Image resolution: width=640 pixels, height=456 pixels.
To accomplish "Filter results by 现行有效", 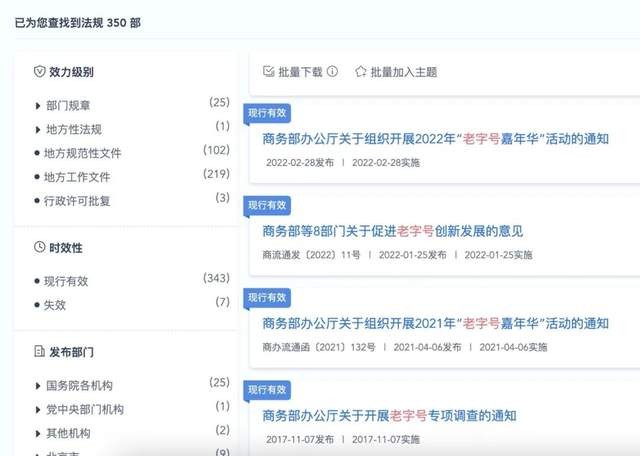I will [x=66, y=281].
